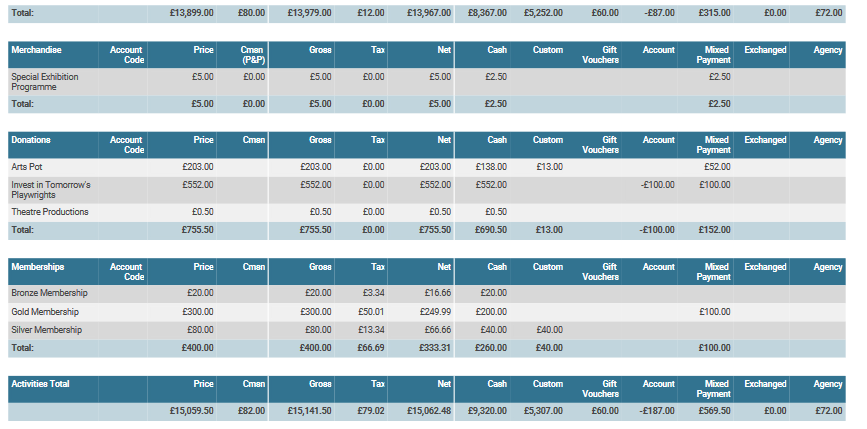Select Arts Pot Mixed Payment £52.00
Viewport: 867px width, 429px height.
[717, 166]
